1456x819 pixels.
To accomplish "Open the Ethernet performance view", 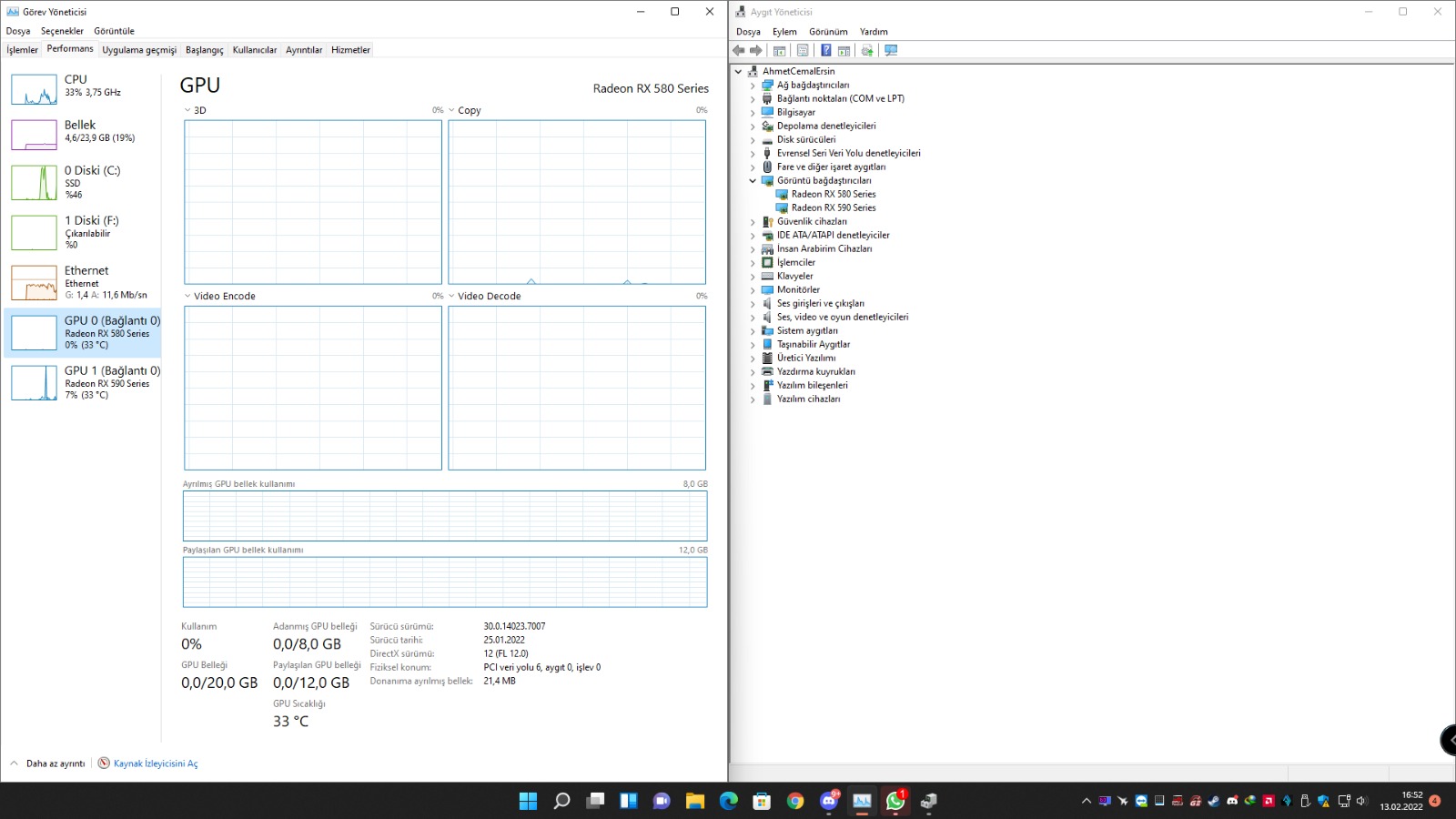I will [x=83, y=282].
